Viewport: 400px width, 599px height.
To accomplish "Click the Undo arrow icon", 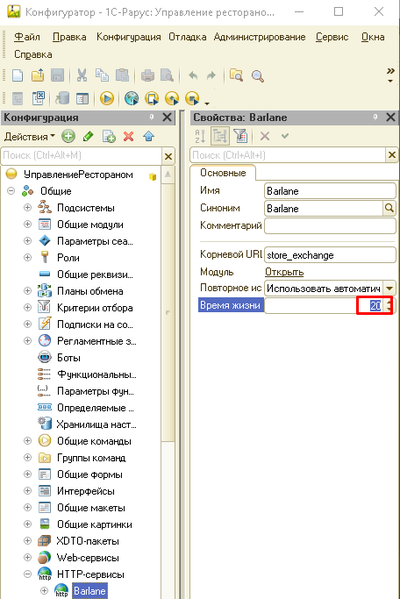I will (193, 76).
